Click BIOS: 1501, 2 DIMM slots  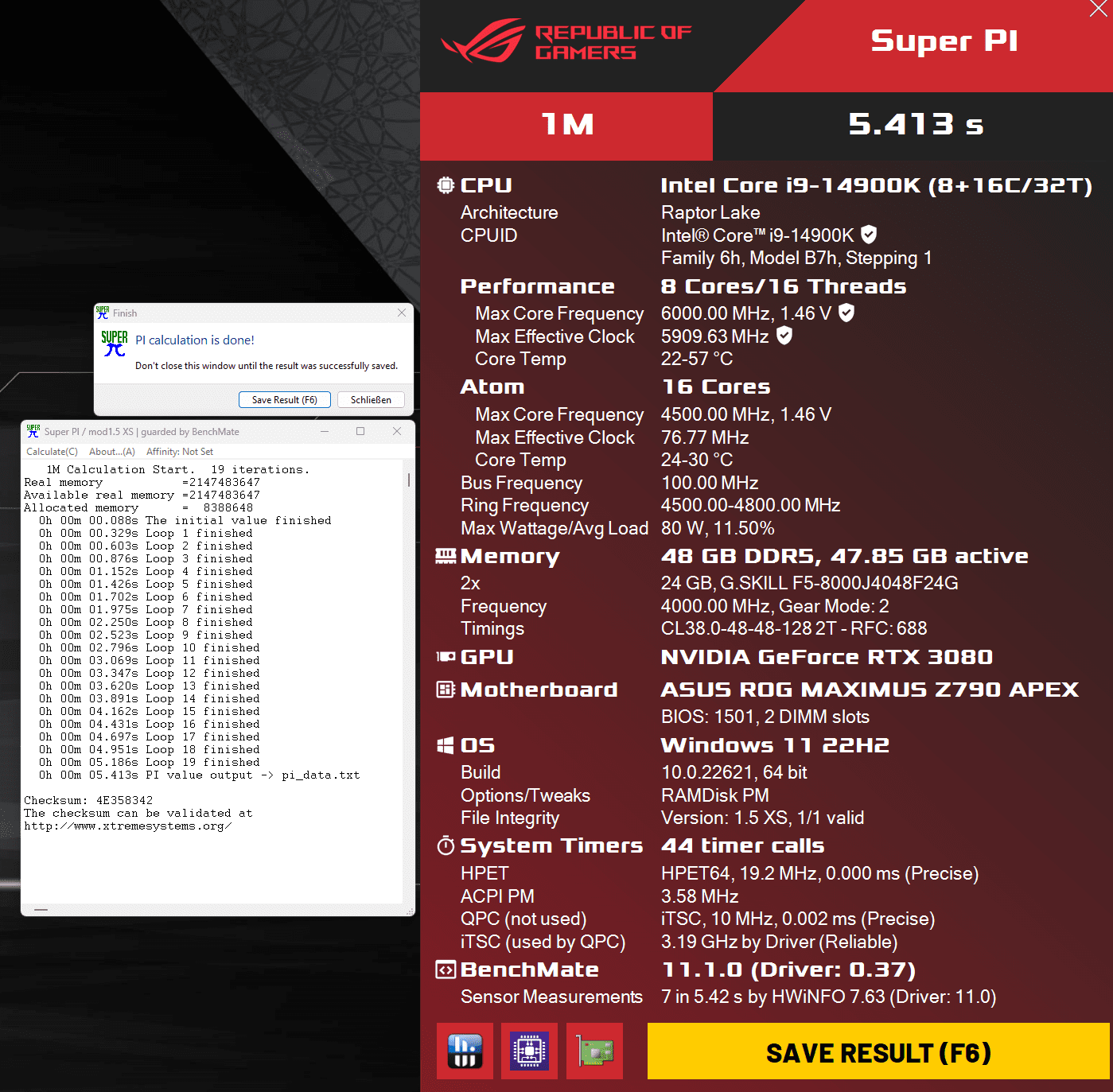point(765,717)
